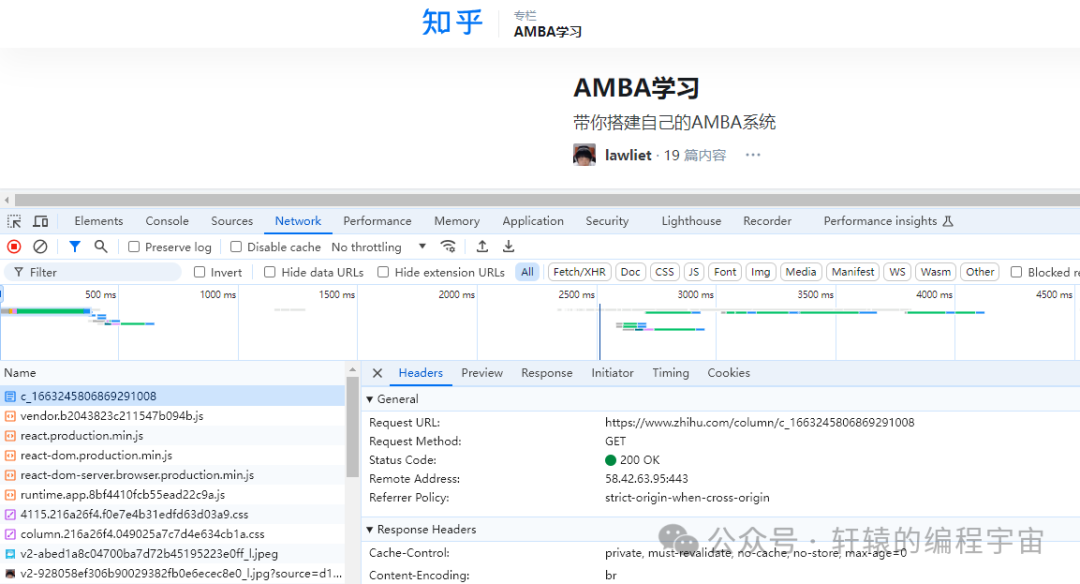Screen dimensions: 1080x584
Task: Click the Performance insights flask icon
Action: [x=948, y=221]
